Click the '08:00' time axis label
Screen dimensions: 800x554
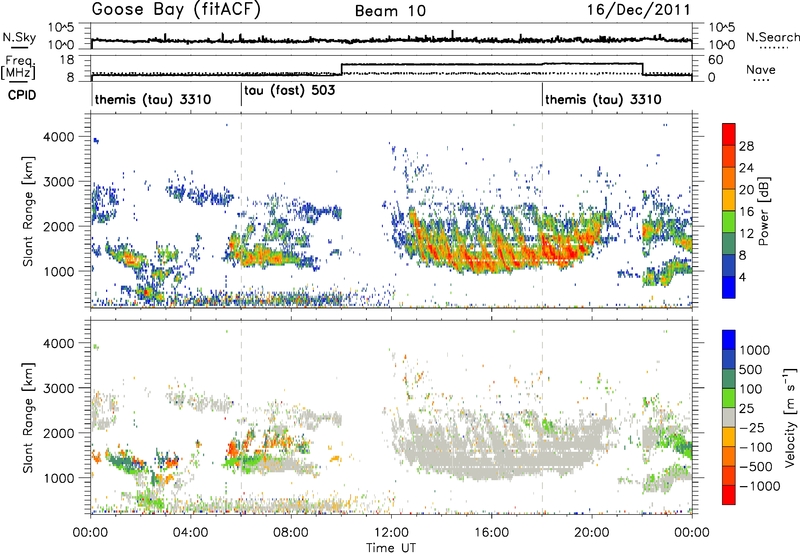[290, 533]
